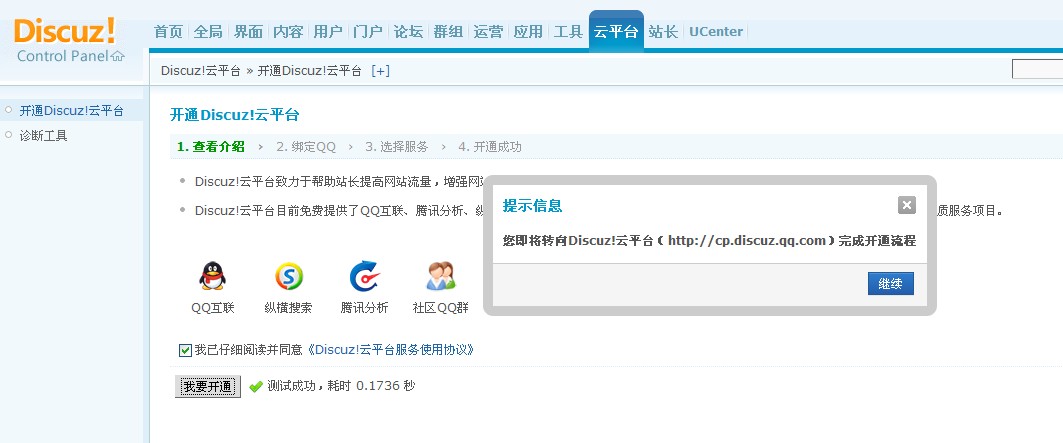1063x443 pixels.
Task: Open the UCenter menu tab
Action: pos(716,31)
